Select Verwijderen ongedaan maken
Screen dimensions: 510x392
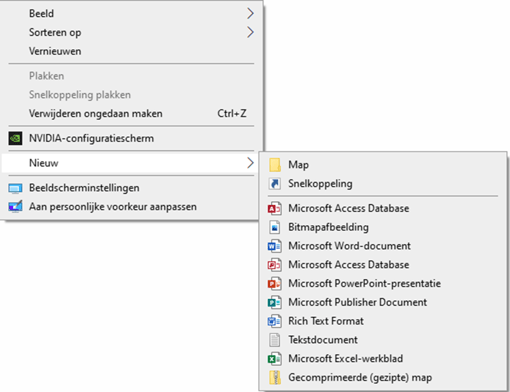click(x=131, y=114)
